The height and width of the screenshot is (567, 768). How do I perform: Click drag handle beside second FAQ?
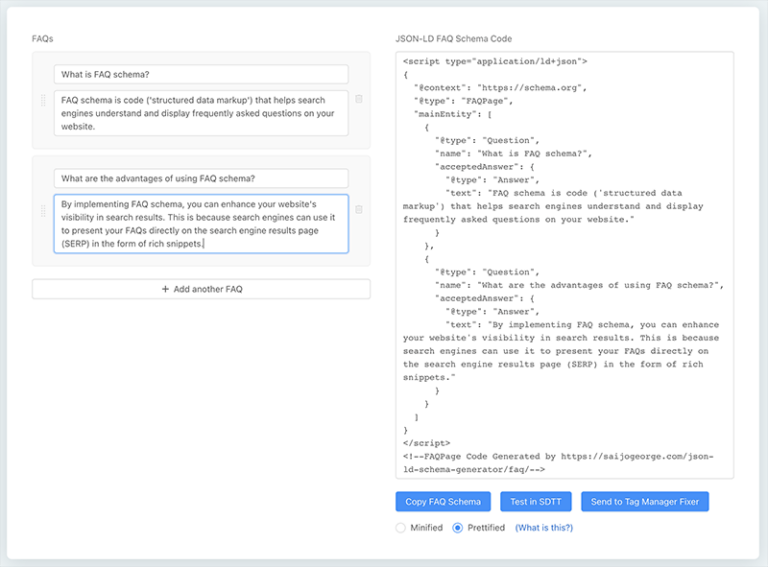tap(43, 211)
